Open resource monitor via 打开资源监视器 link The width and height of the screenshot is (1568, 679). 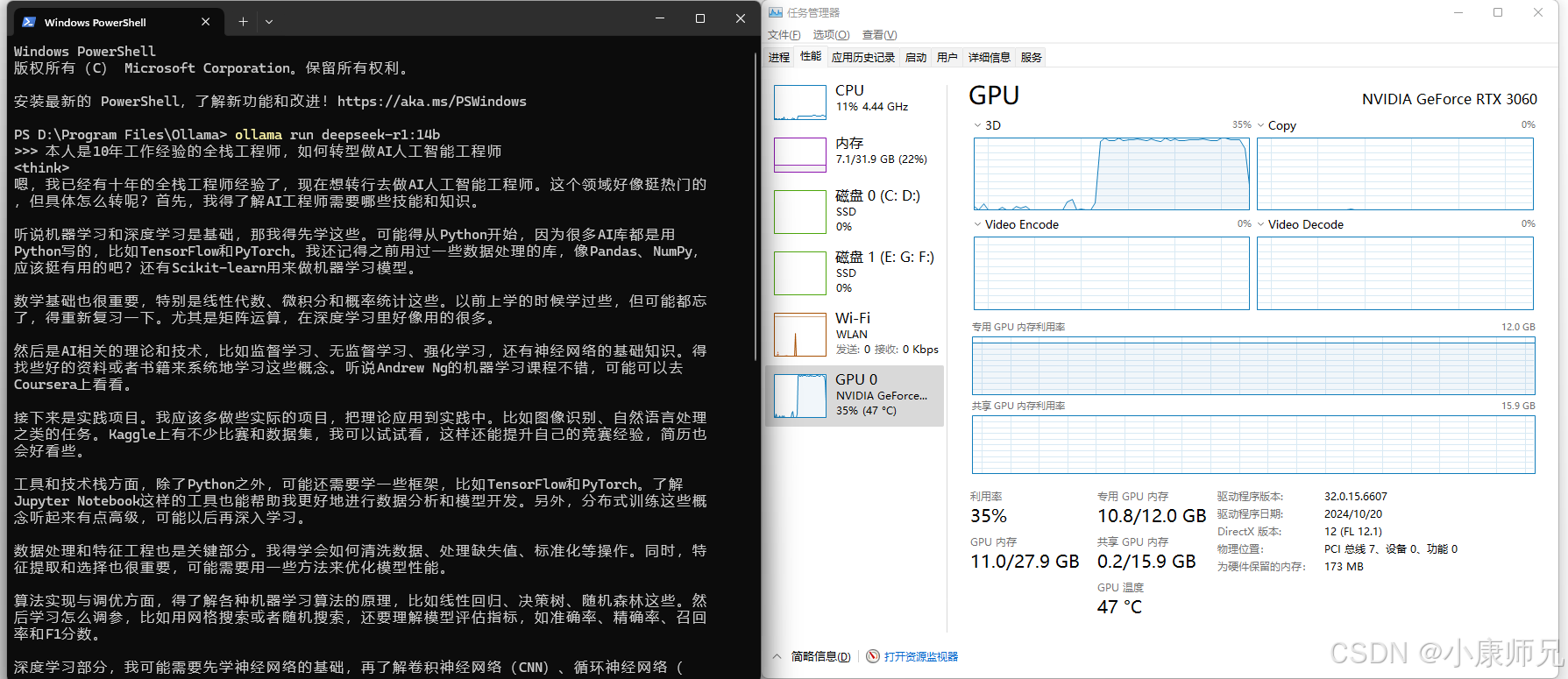(921, 656)
